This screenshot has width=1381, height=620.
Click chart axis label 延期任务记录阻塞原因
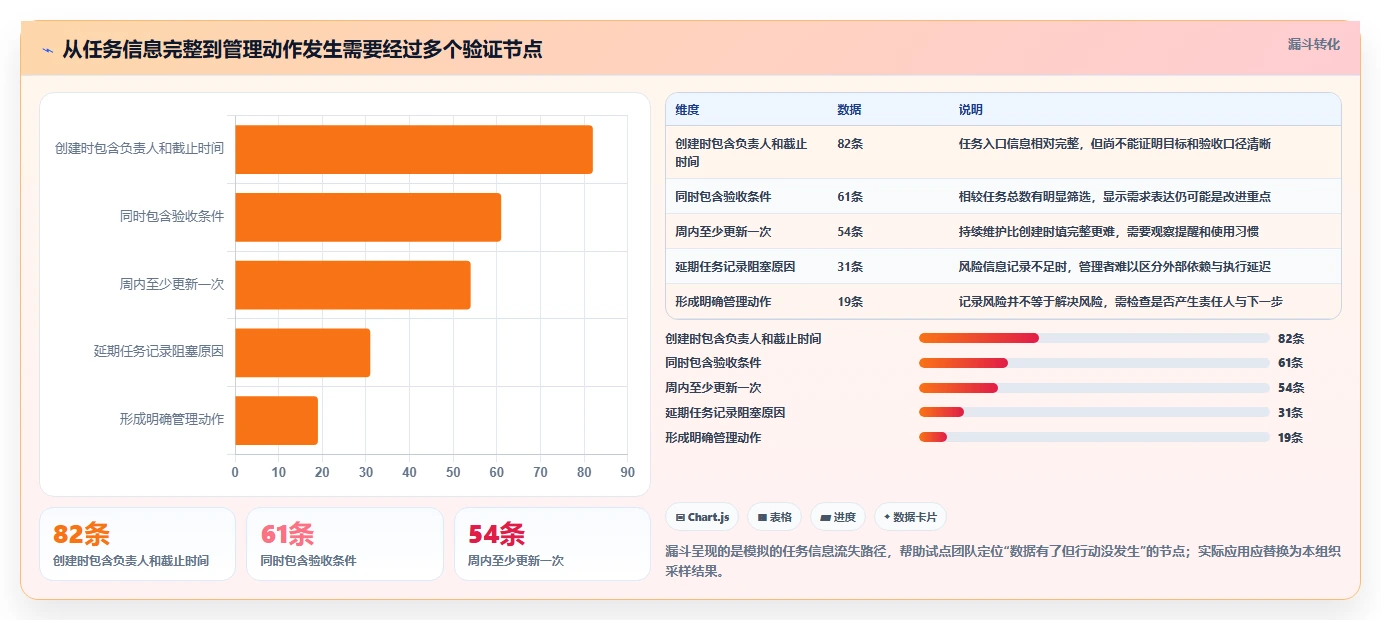(158, 351)
